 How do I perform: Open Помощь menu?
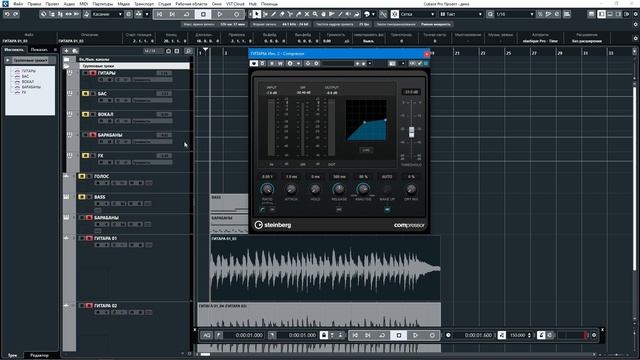coord(269,4)
